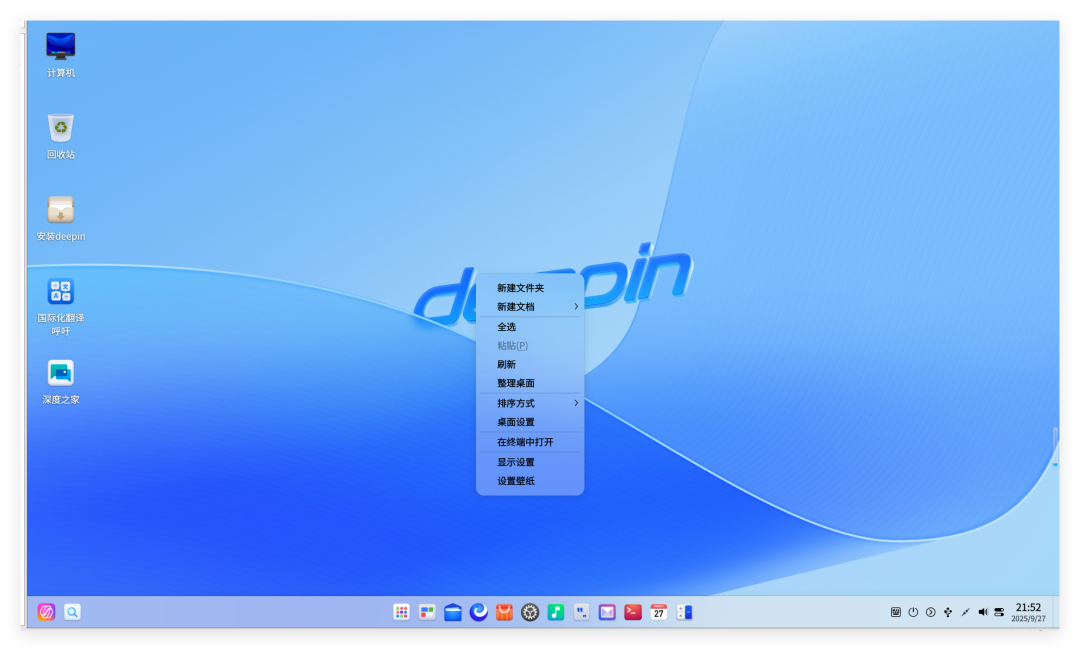The height and width of the screenshot is (651, 1080).
Task: Open the pink assistant icon in the dock
Action: (x=46, y=612)
